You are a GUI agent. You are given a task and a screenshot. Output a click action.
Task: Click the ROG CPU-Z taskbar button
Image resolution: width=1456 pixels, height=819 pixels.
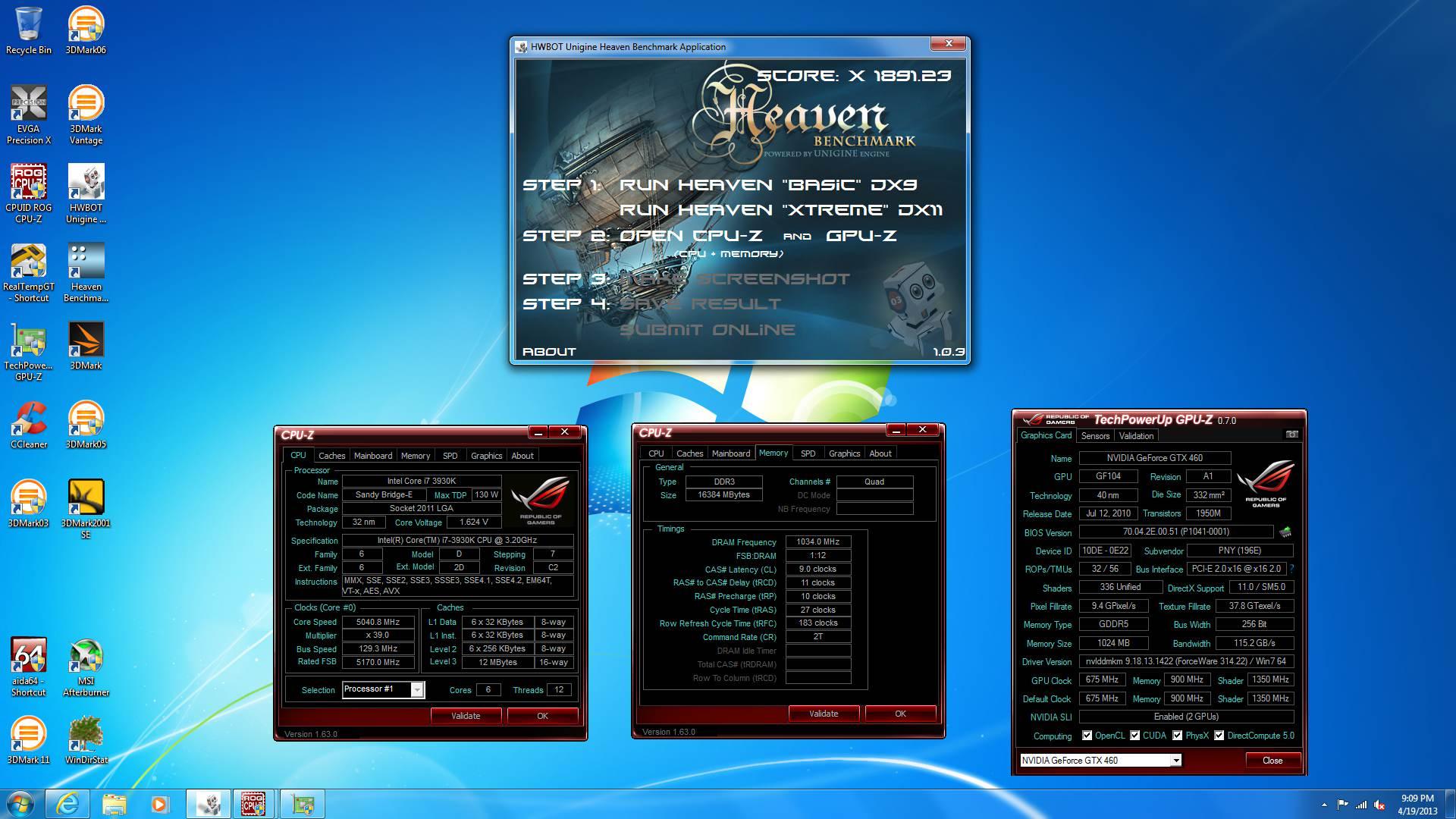[254, 803]
